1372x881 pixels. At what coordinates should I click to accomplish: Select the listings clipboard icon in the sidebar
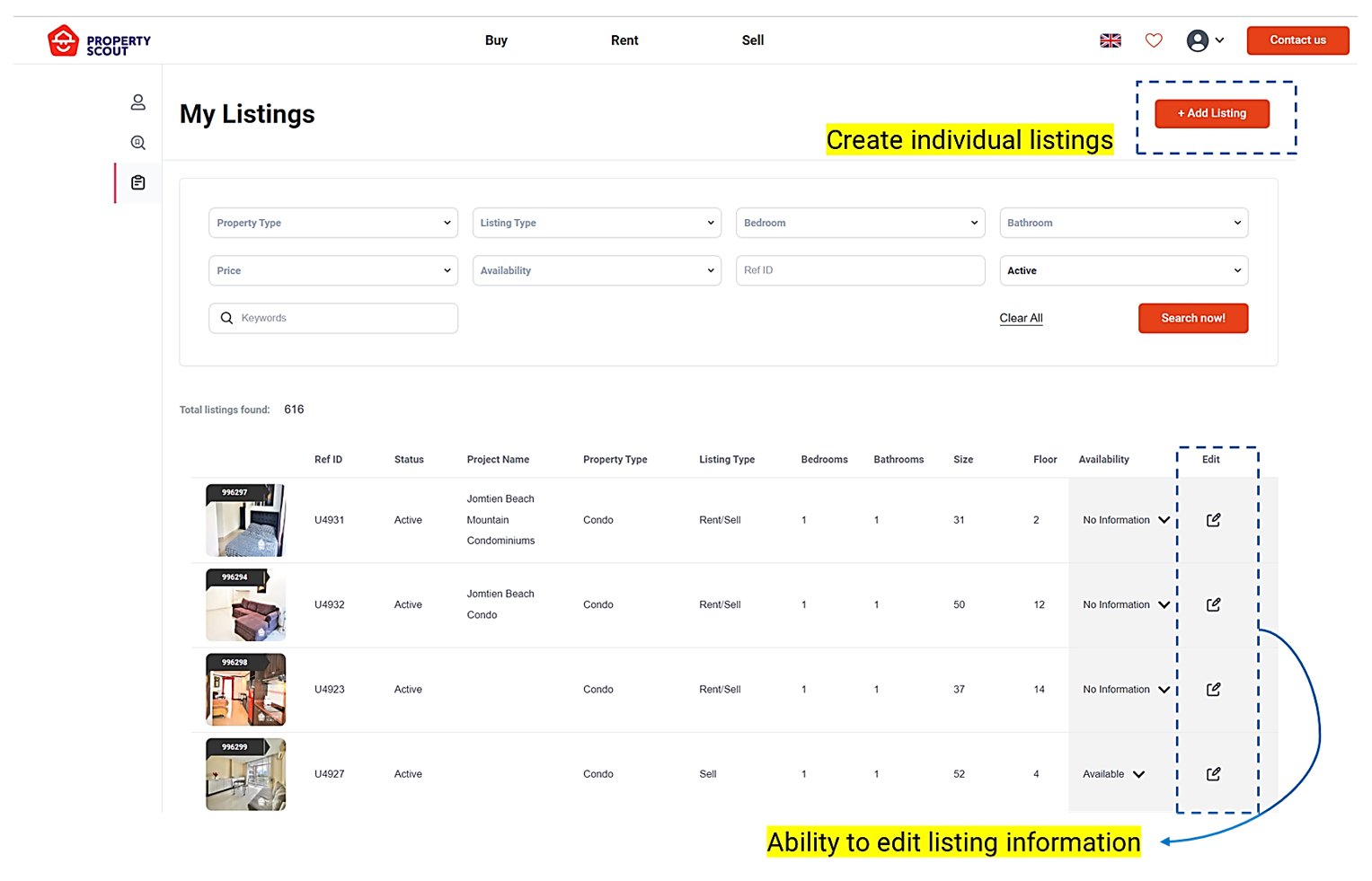[x=137, y=182]
